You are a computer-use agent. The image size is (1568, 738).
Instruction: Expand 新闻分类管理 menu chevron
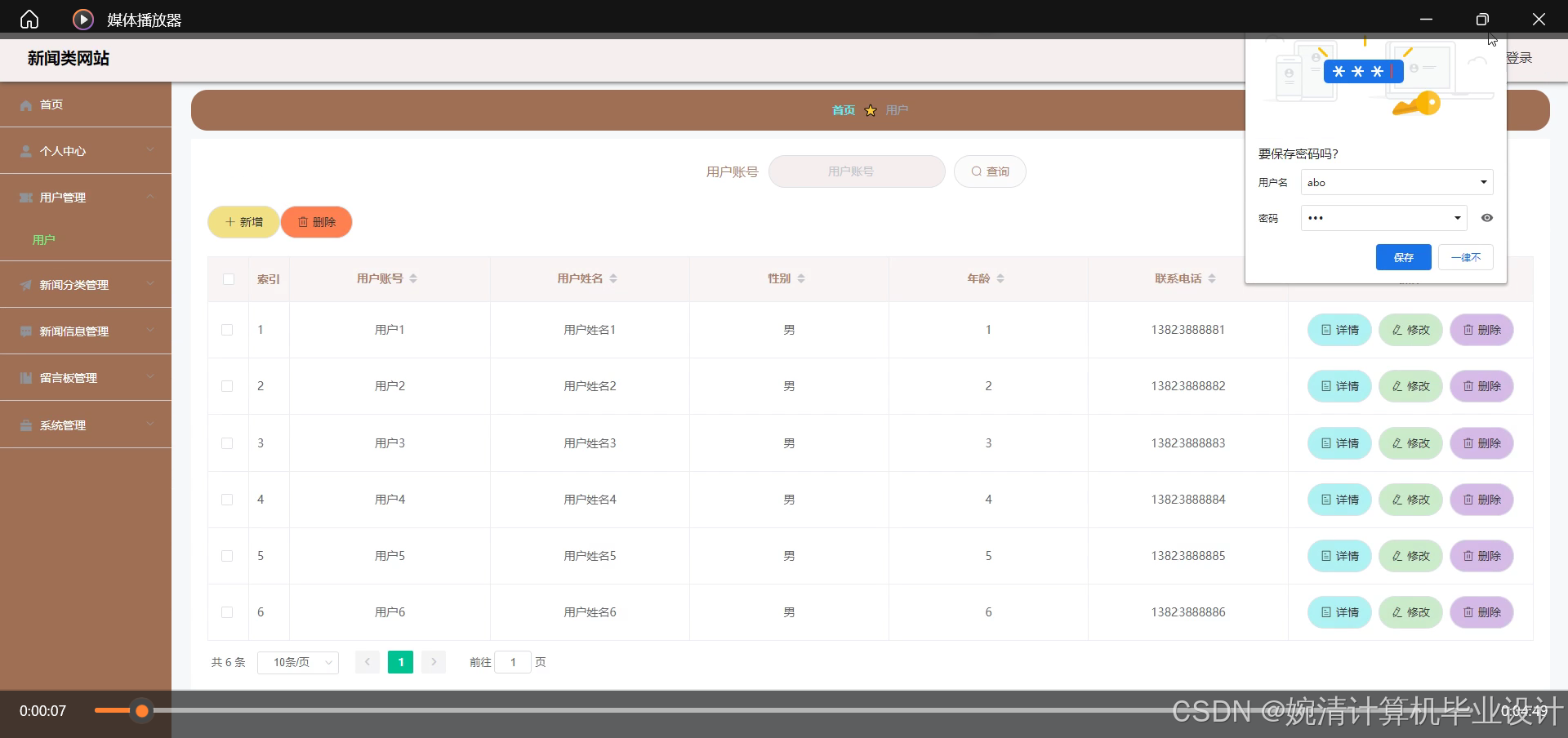[x=150, y=284]
